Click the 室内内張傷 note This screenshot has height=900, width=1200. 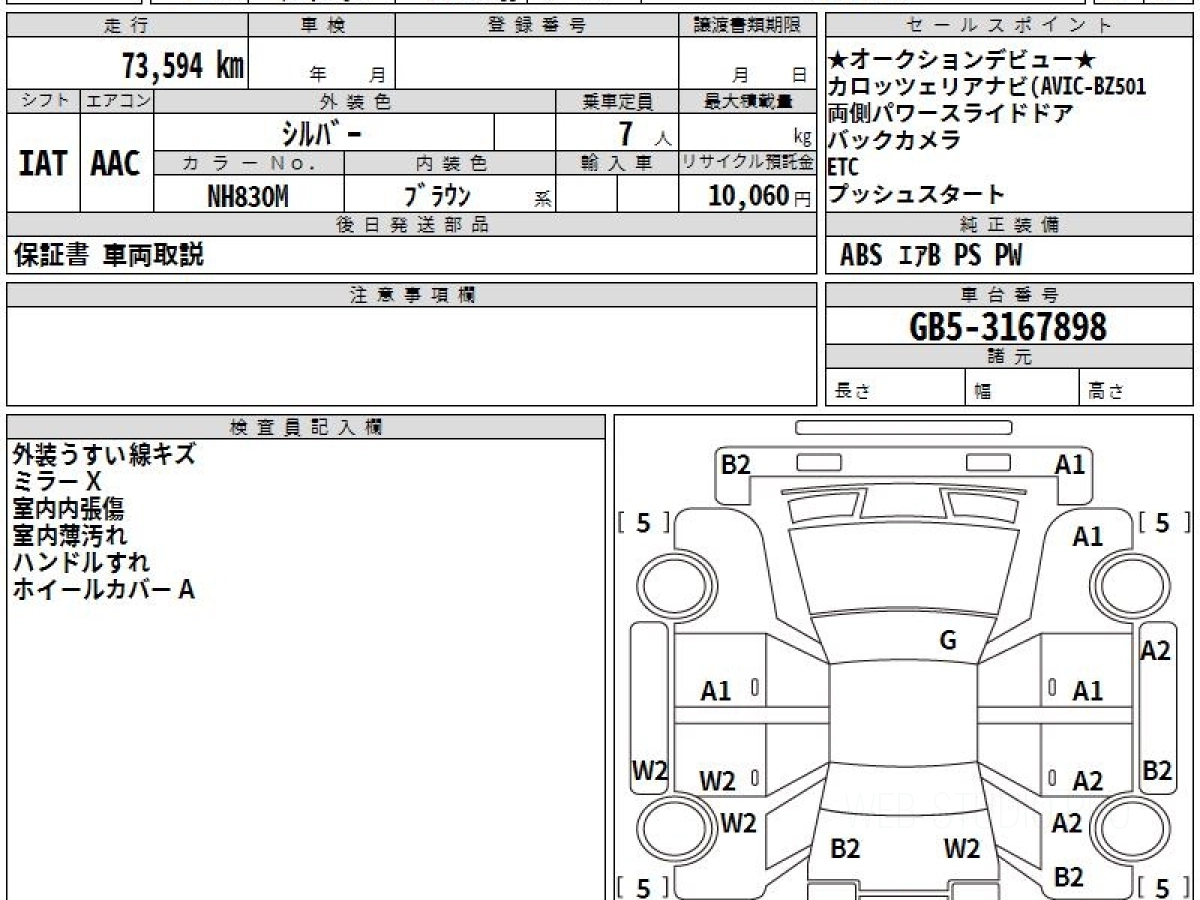point(68,509)
